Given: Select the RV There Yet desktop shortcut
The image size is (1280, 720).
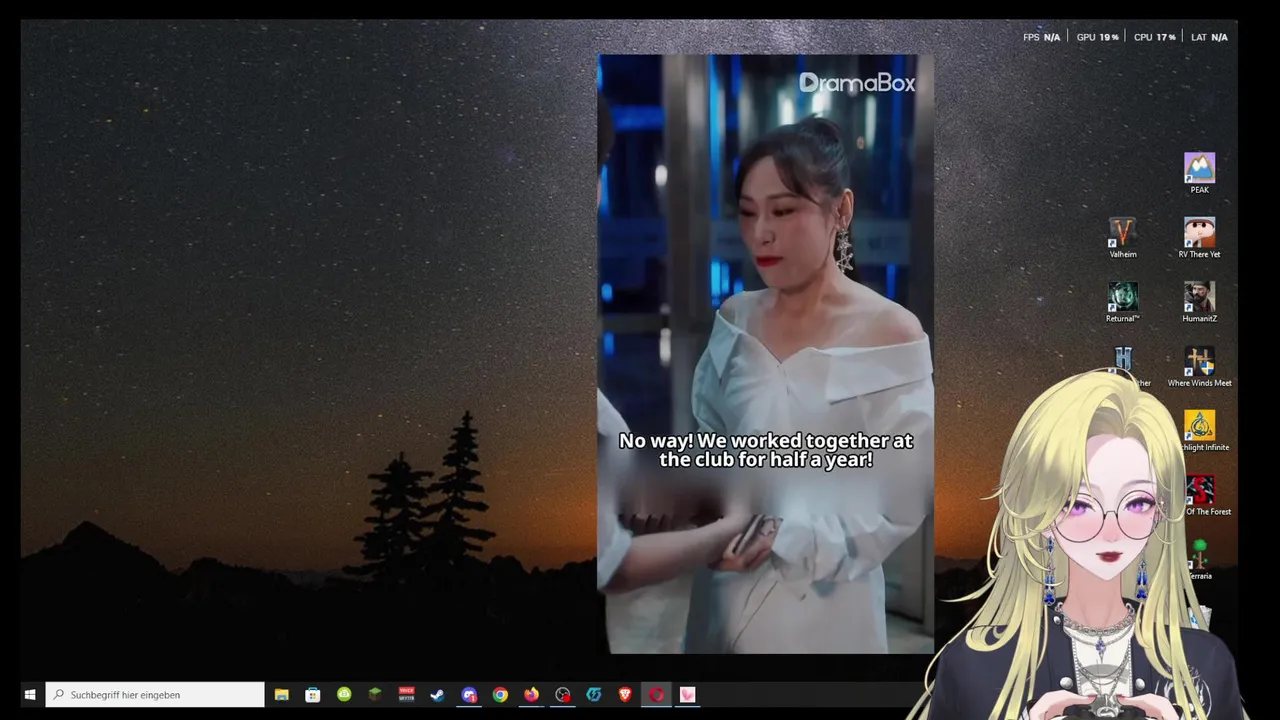Looking at the screenshot, I should click(1199, 238).
